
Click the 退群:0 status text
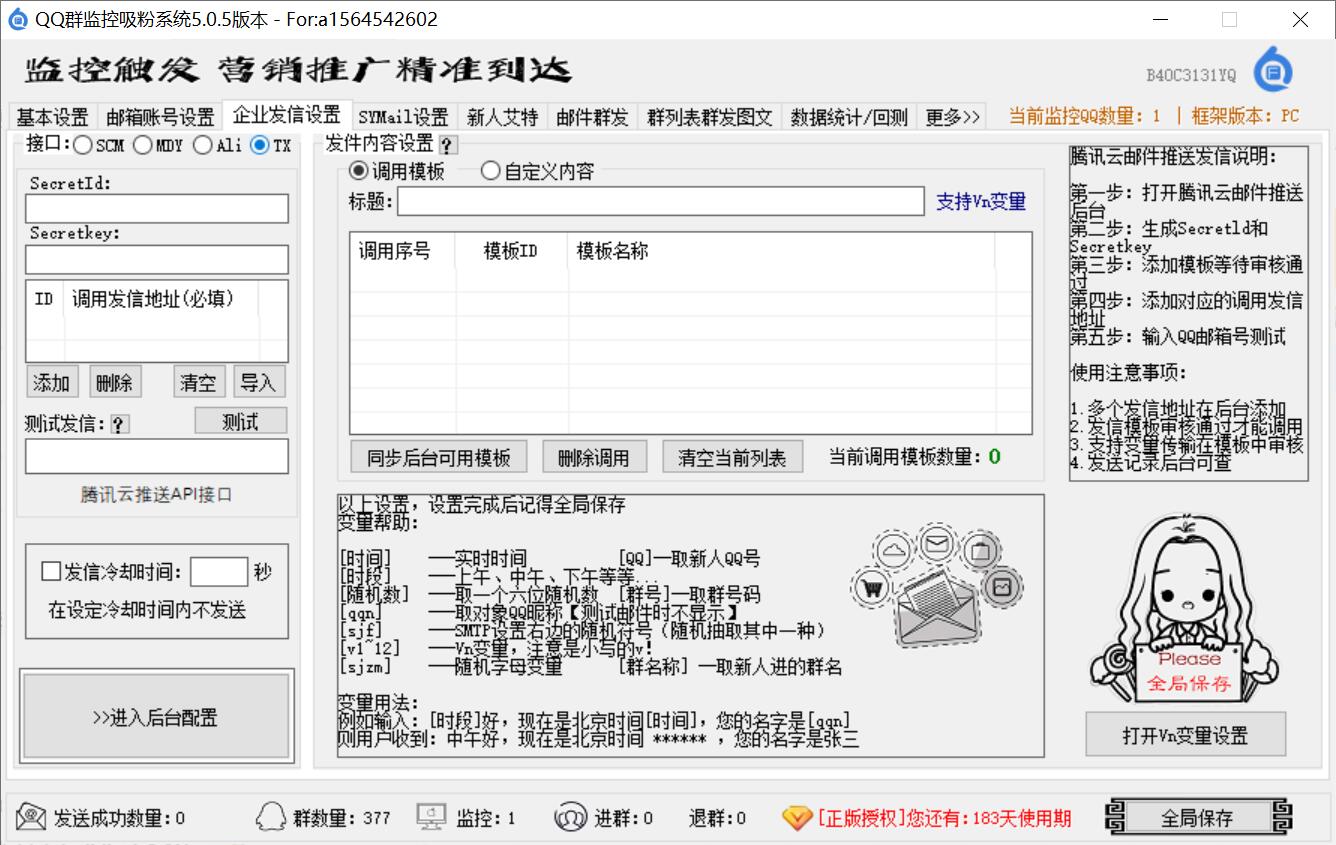click(x=717, y=818)
